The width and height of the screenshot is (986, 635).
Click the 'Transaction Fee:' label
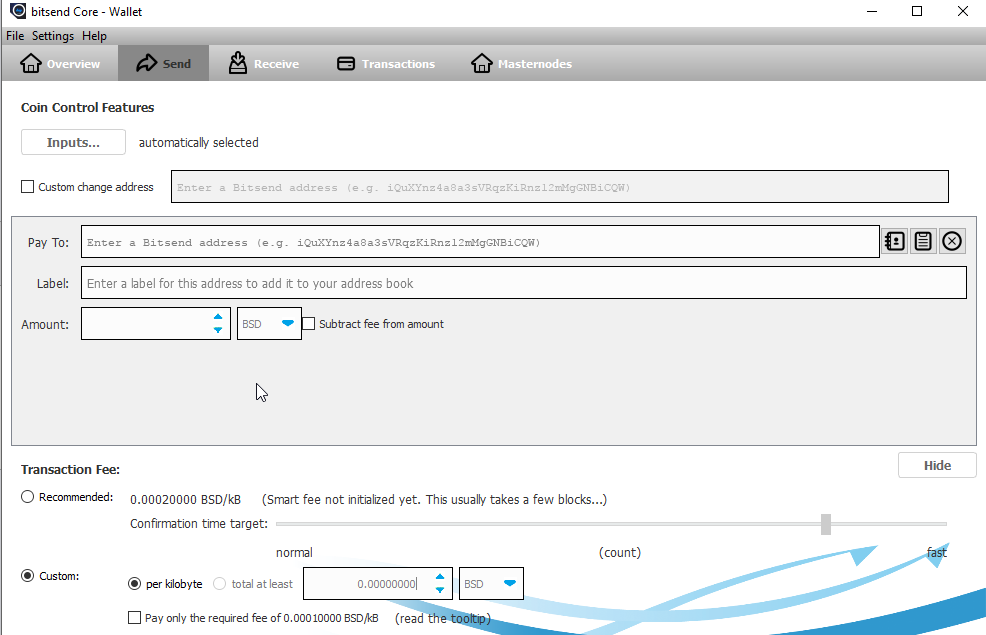pos(70,470)
